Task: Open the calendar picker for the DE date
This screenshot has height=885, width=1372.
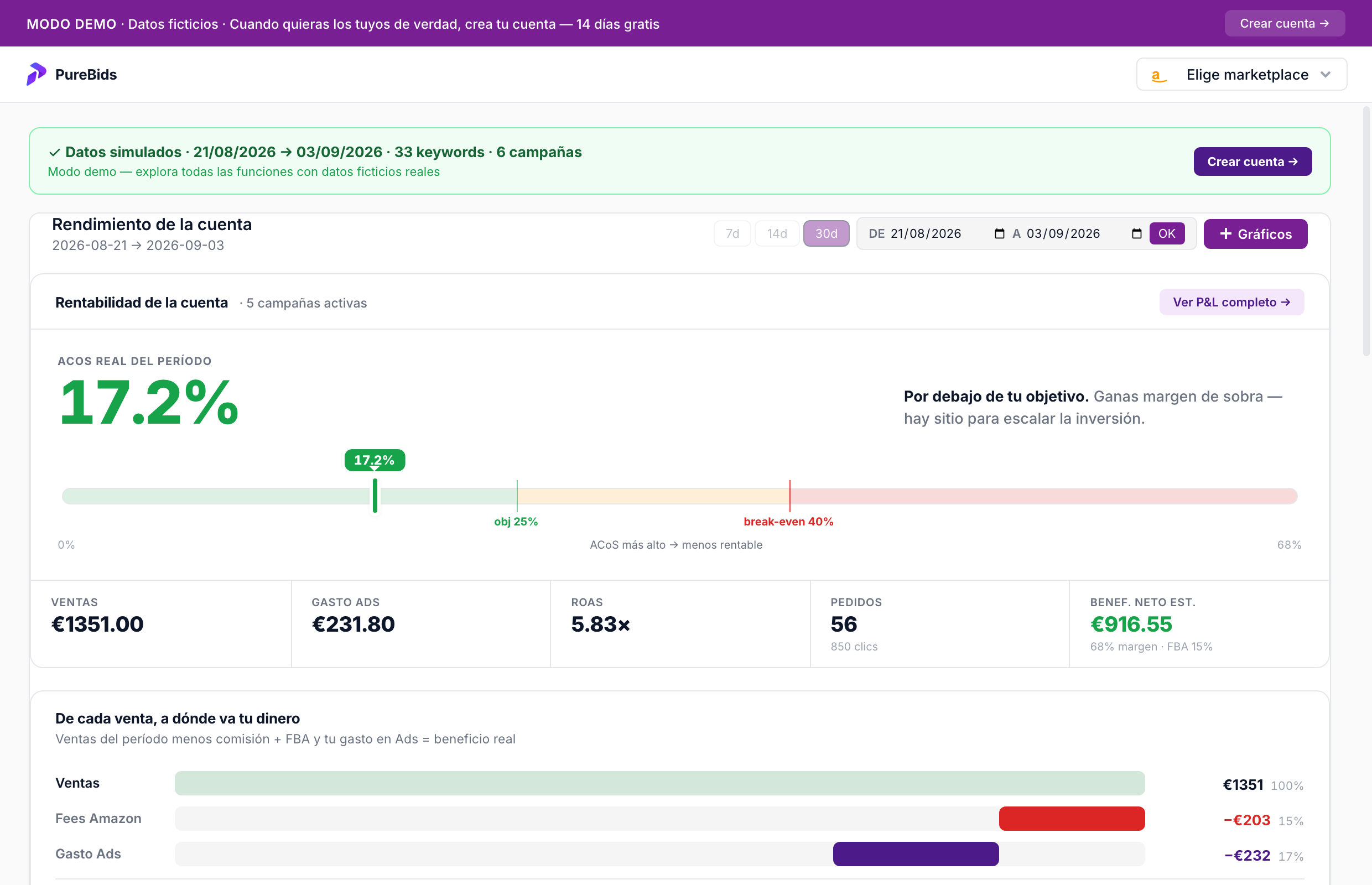Action: [1000, 233]
